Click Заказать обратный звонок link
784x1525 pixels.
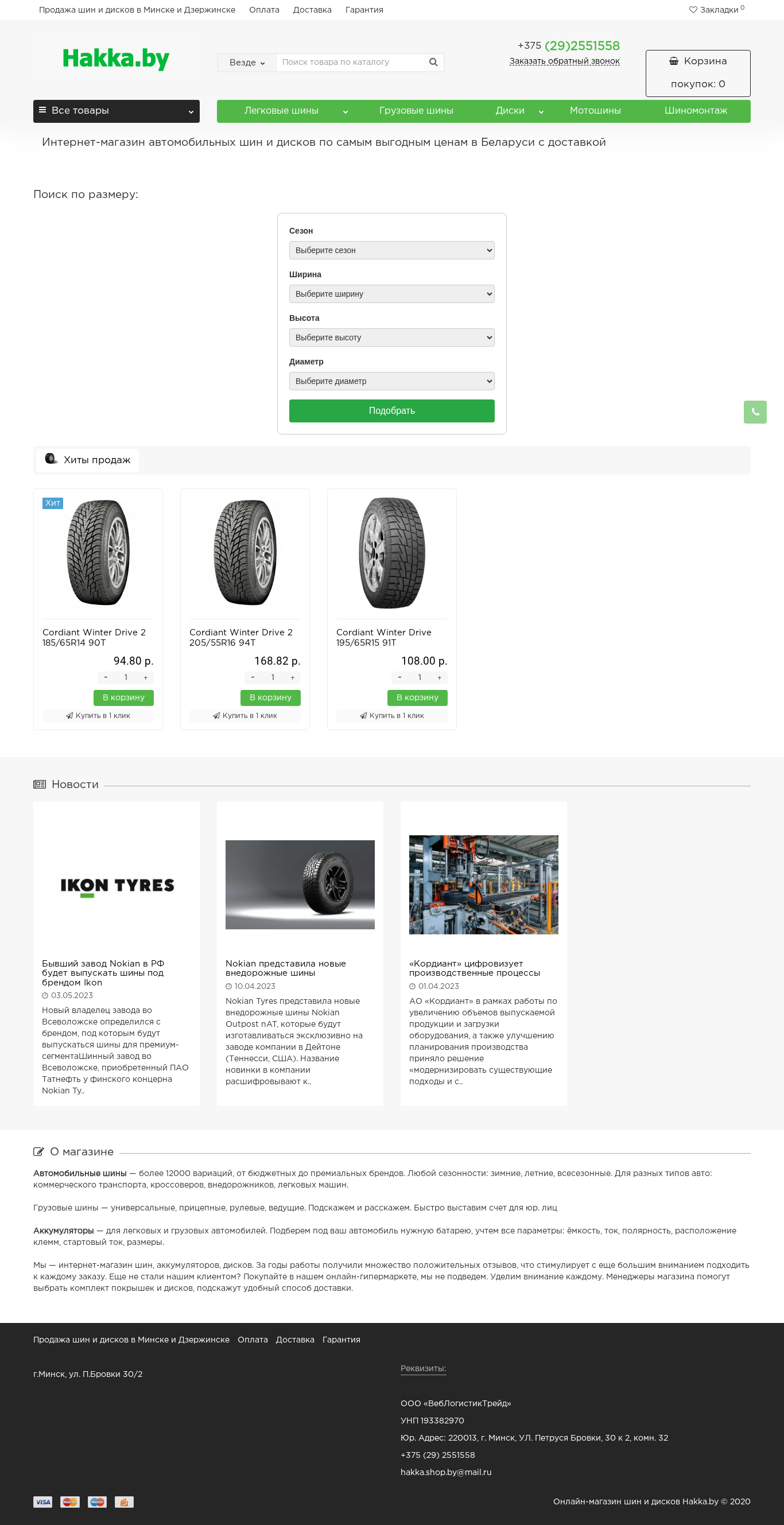point(564,61)
